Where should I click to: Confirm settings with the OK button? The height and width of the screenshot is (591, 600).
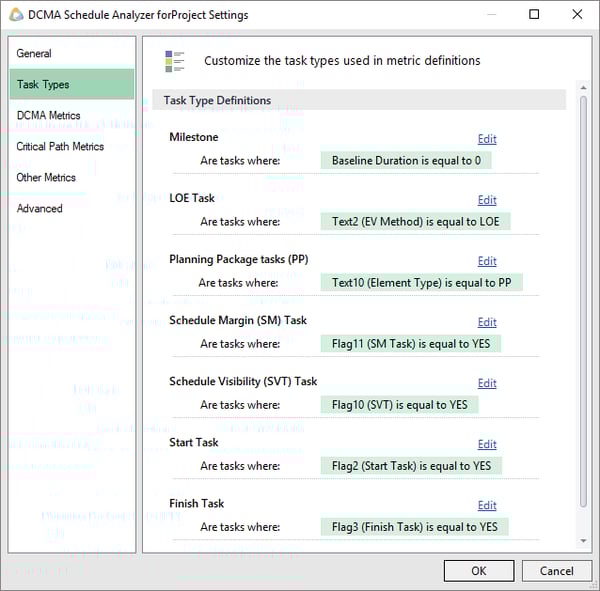pyautogui.click(x=479, y=571)
